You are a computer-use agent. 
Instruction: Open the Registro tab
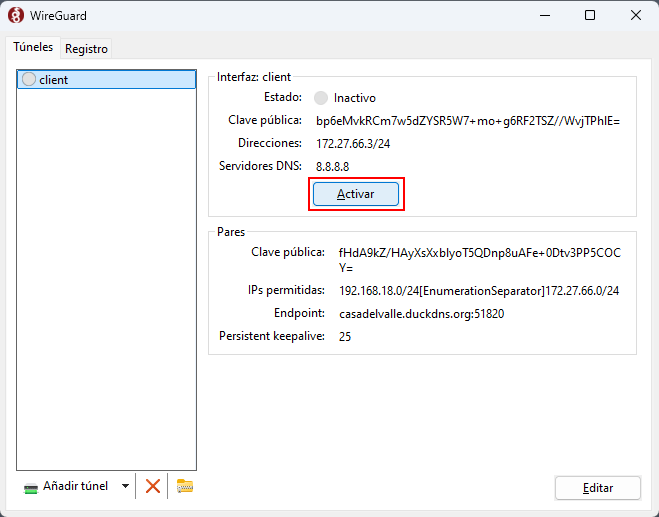point(87,48)
